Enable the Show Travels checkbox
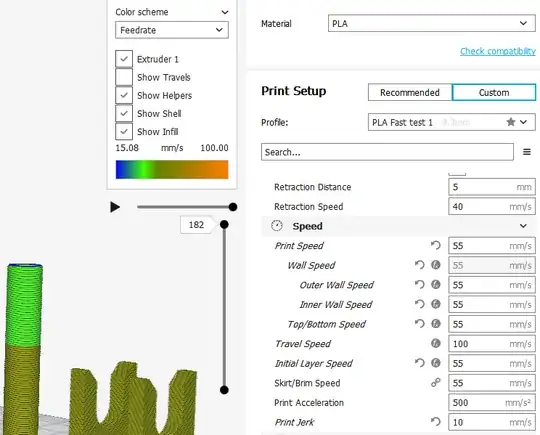Viewport: 540px width, 435px height. click(124, 77)
